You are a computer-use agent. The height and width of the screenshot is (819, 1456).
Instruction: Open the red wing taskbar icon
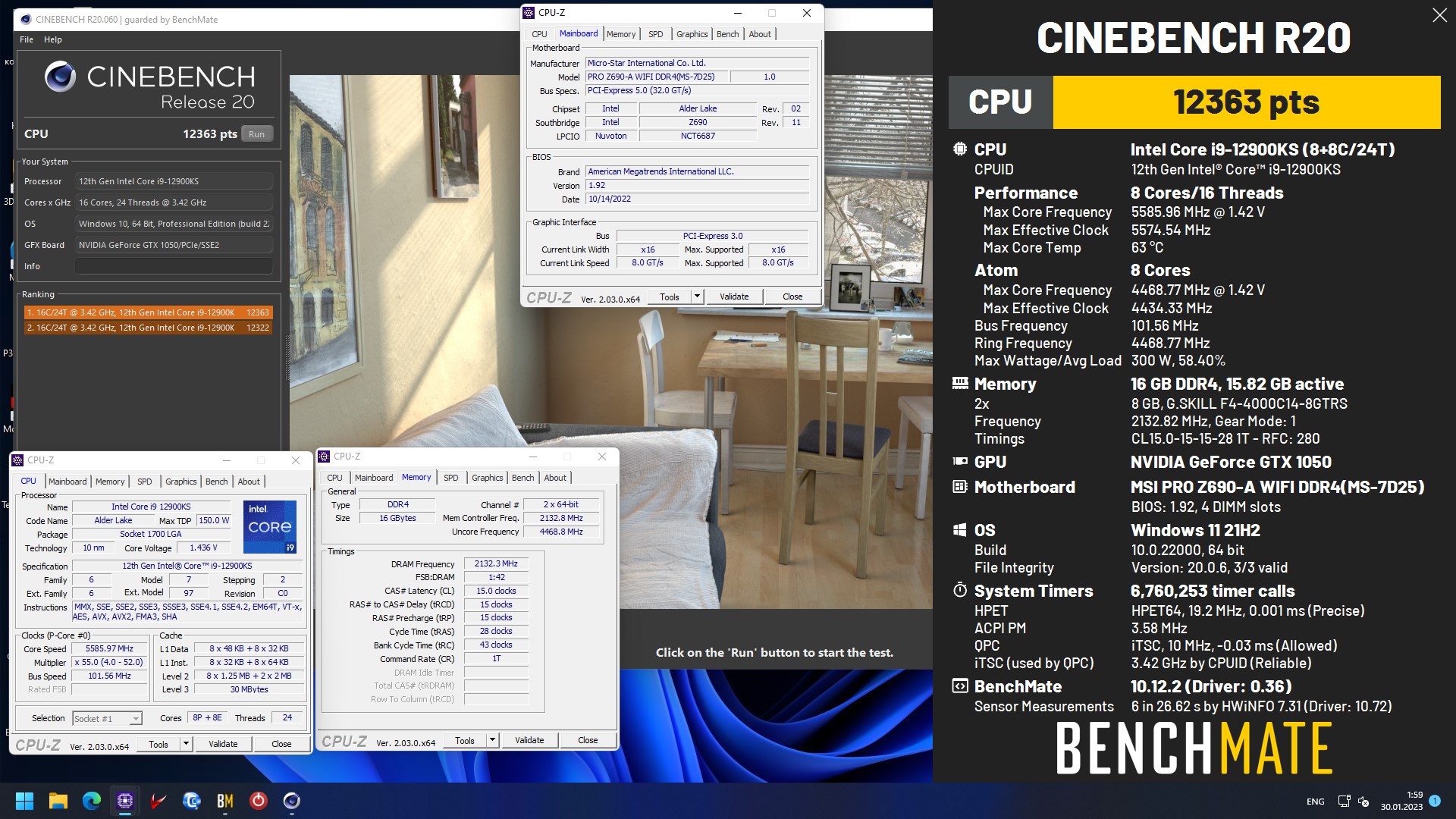tap(158, 801)
